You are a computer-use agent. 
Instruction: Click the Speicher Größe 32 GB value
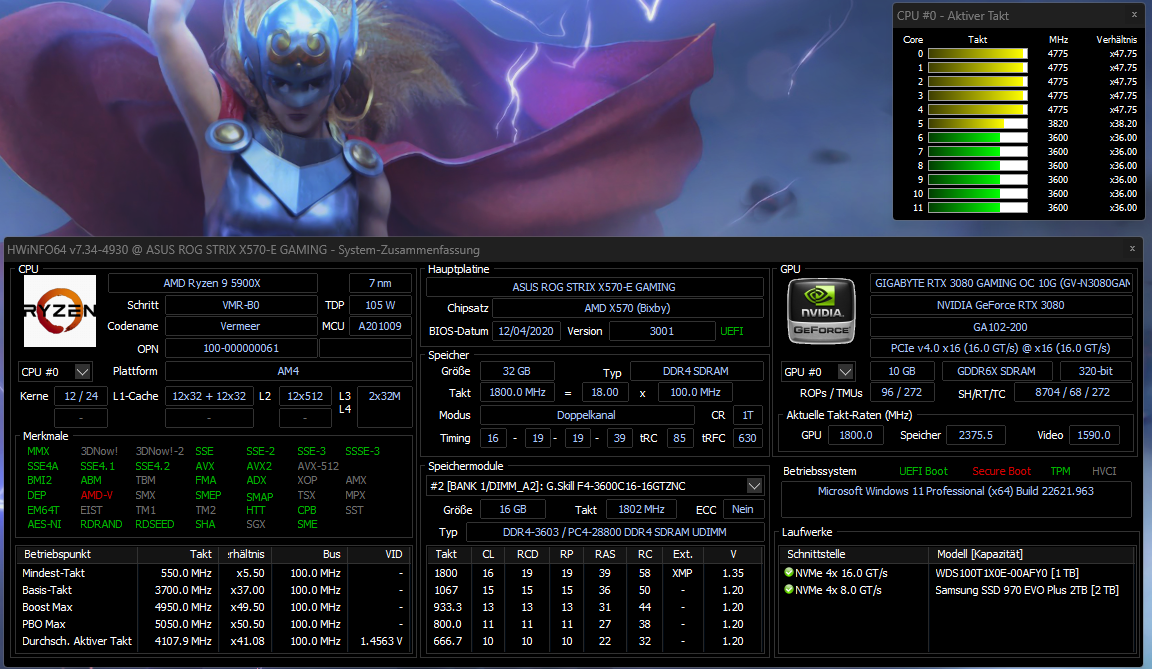tap(516, 371)
